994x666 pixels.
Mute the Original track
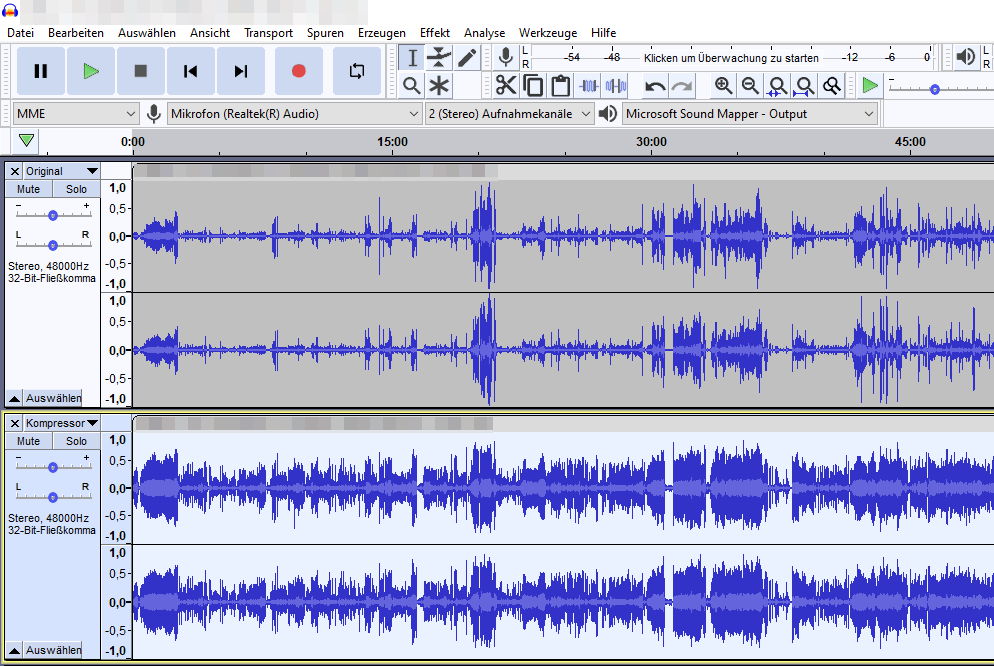tap(29, 189)
